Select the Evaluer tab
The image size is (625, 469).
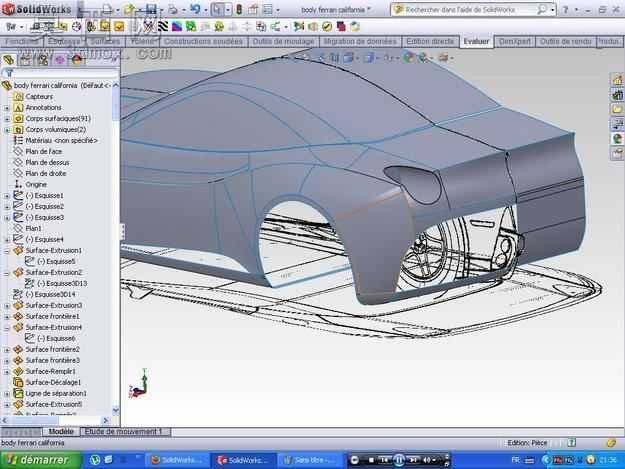point(476,41)
